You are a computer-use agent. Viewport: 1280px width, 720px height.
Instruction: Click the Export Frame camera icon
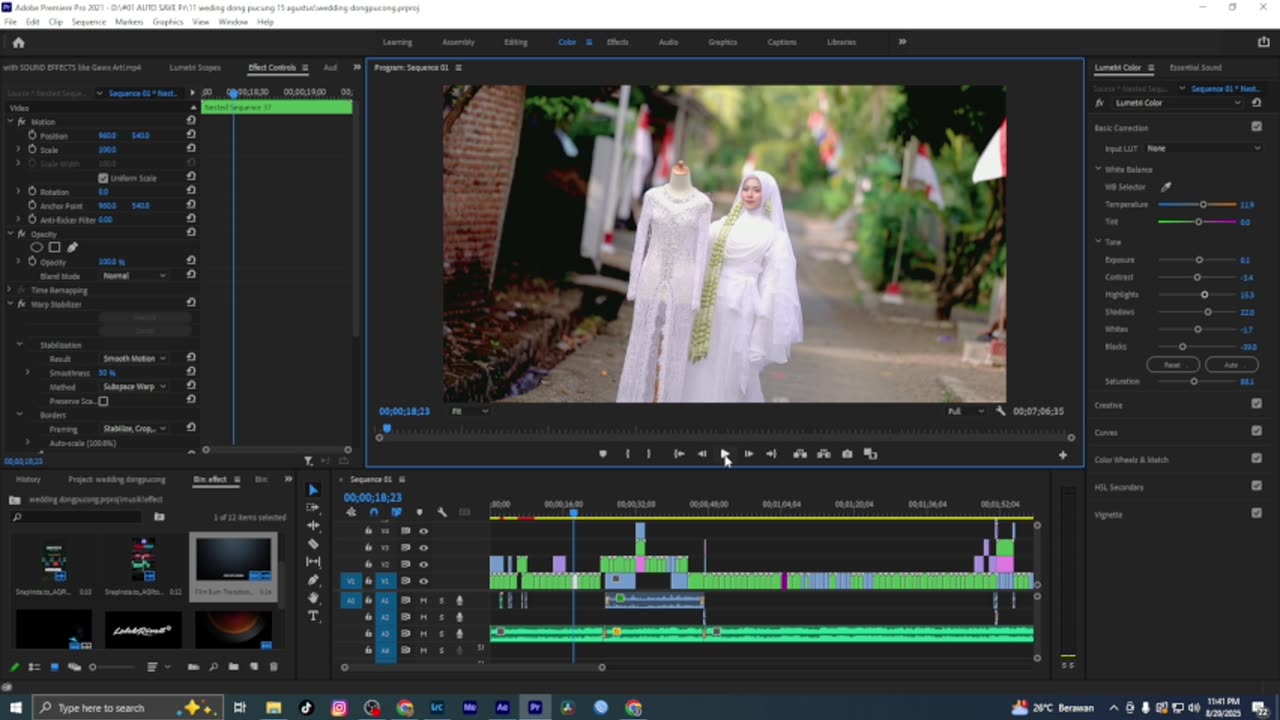pyautogui.click(x=847, y=454)
